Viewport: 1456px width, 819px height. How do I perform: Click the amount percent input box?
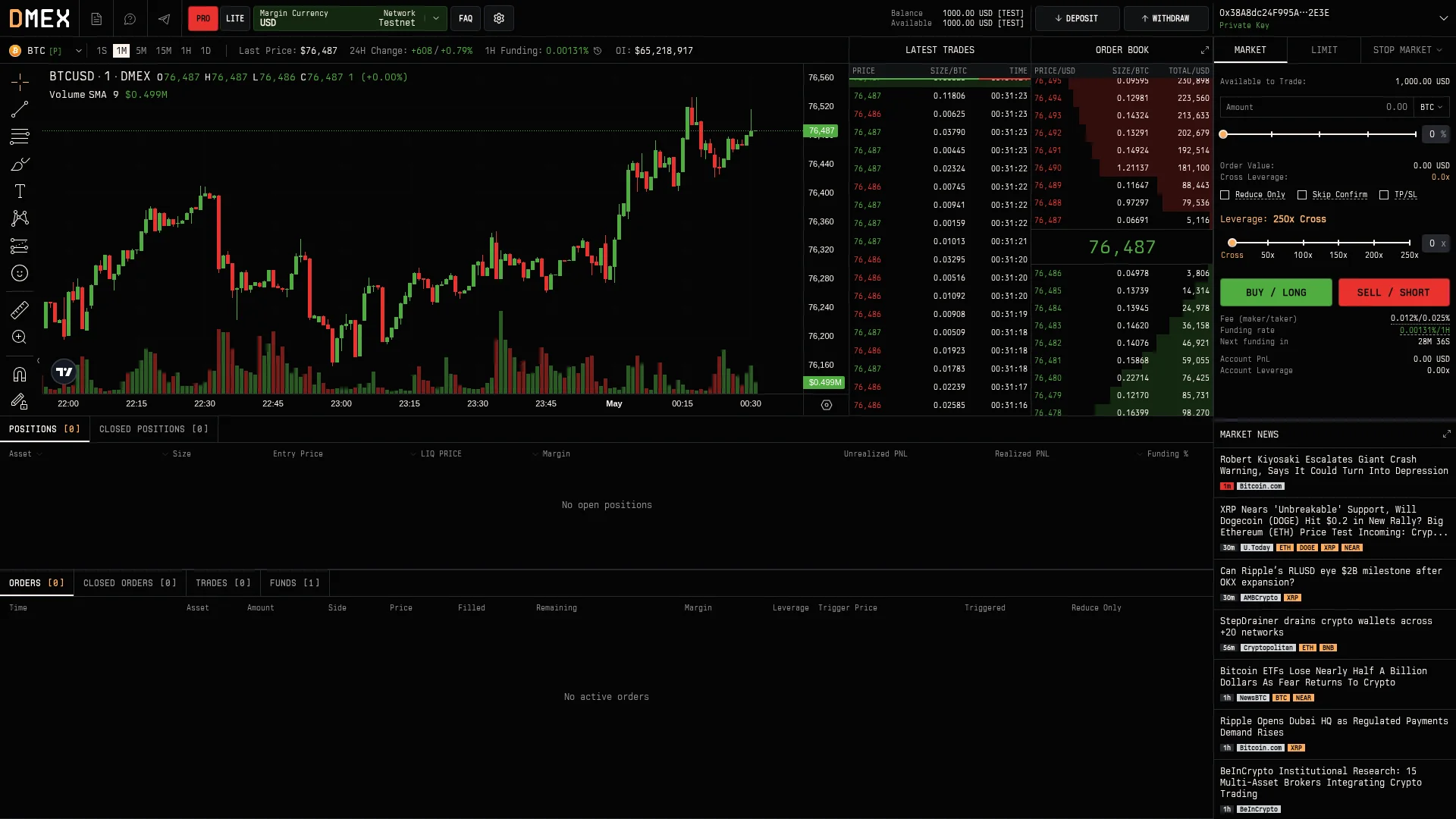point(1435,134)
